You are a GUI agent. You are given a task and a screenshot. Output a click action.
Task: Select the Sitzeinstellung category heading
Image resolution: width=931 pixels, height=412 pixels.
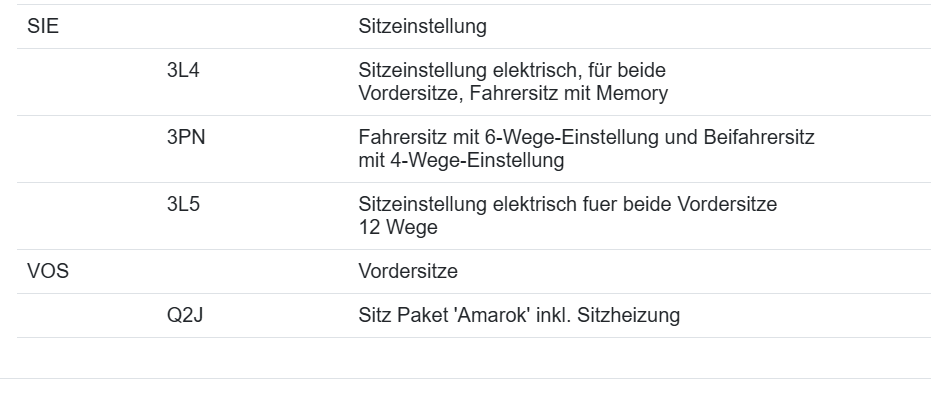(x=422, y=27)
